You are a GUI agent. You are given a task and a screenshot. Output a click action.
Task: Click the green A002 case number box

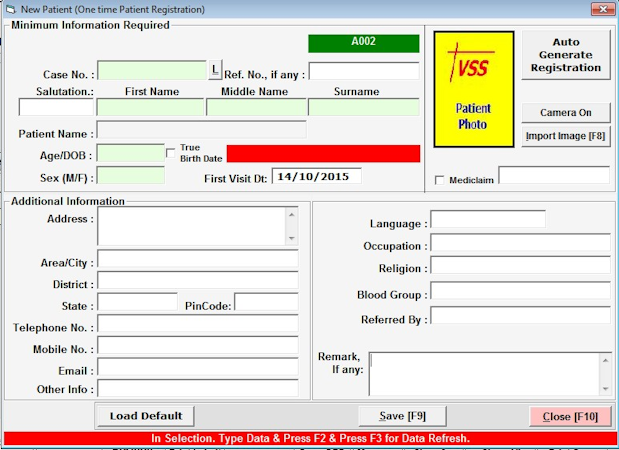pyautogui.click(x=364, y=43)
